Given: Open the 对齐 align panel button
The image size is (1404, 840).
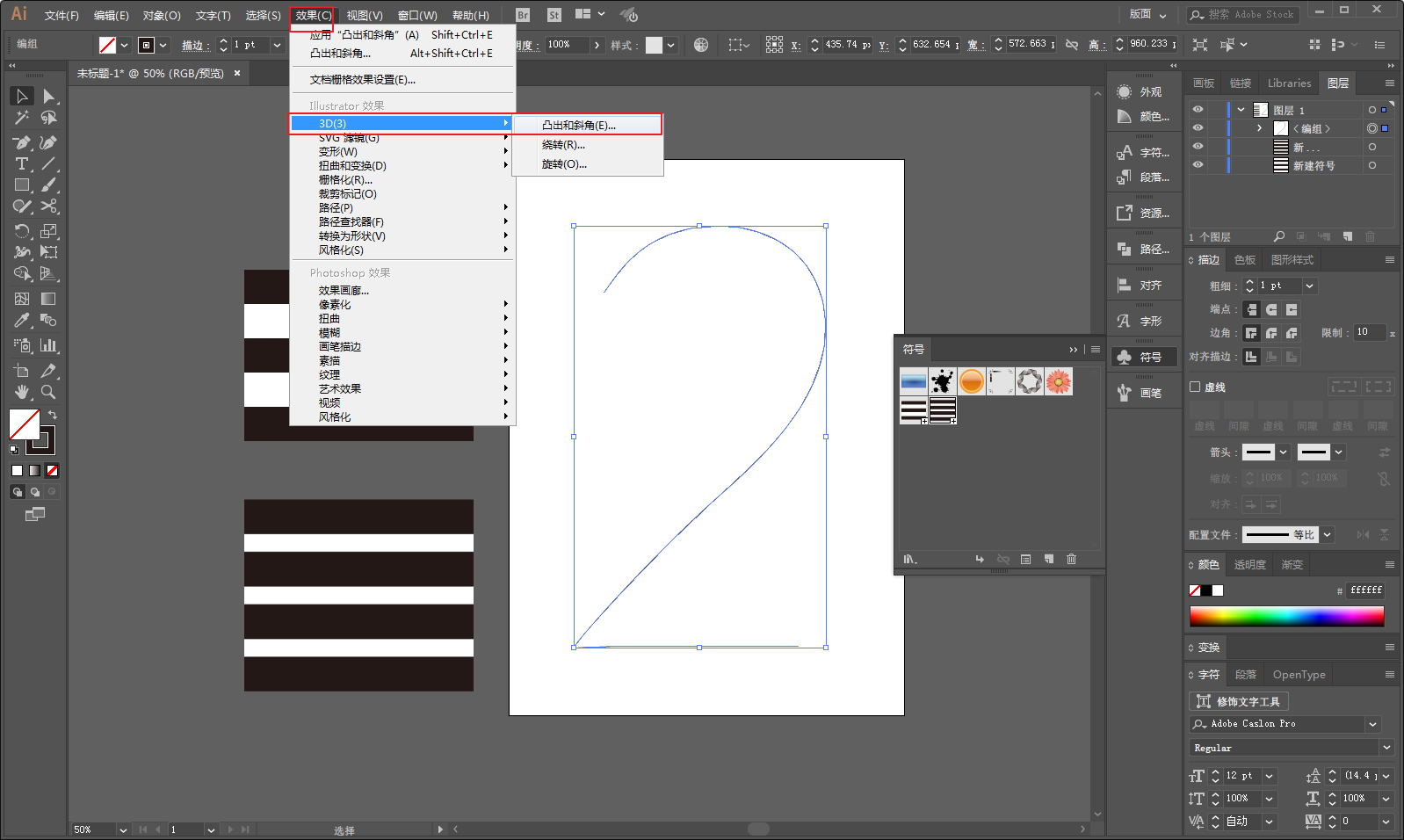Looking at the screenshot, I should tap(1143, 286).
